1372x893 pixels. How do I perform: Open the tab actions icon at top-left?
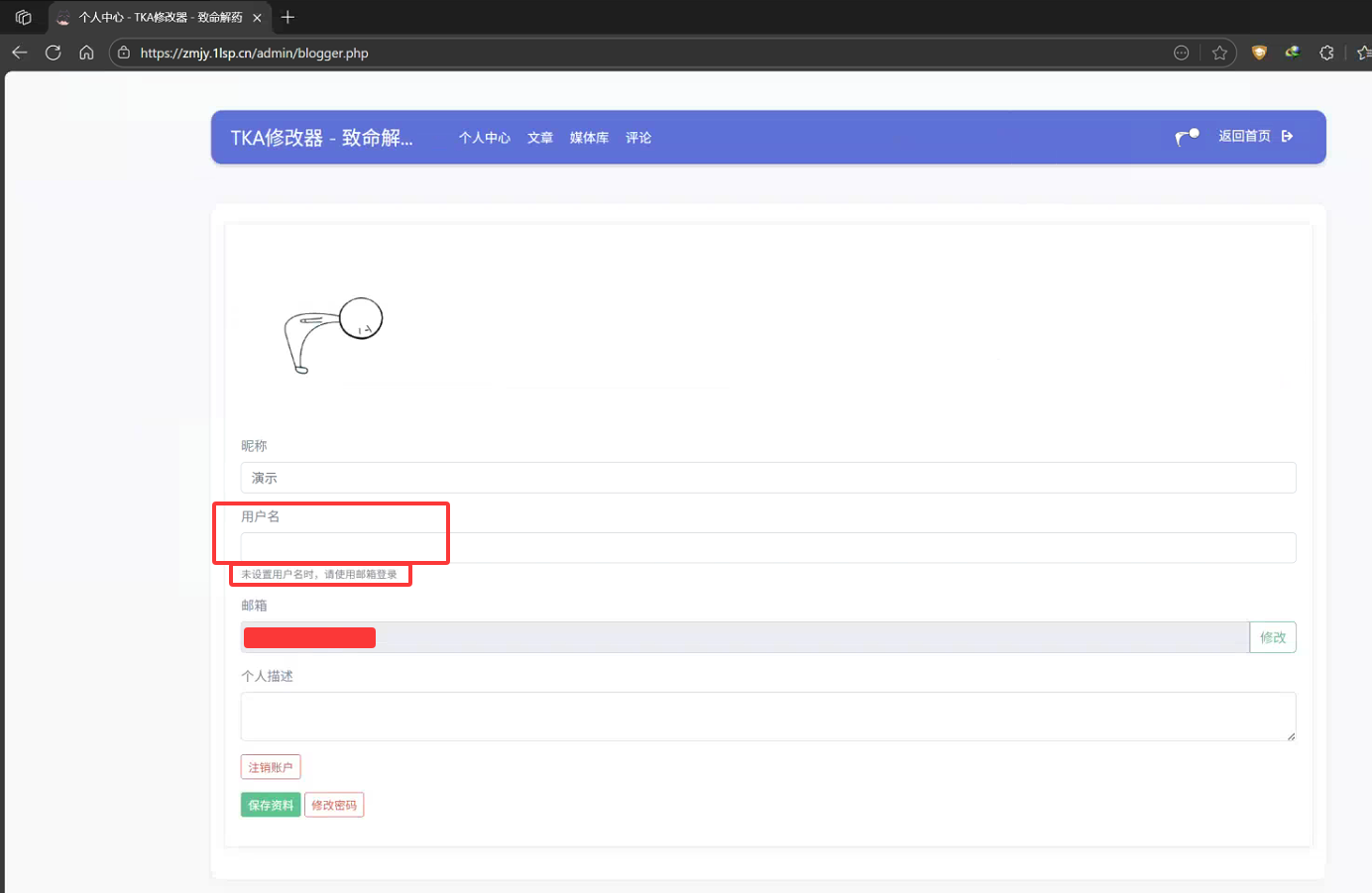(x=24, y=17)
